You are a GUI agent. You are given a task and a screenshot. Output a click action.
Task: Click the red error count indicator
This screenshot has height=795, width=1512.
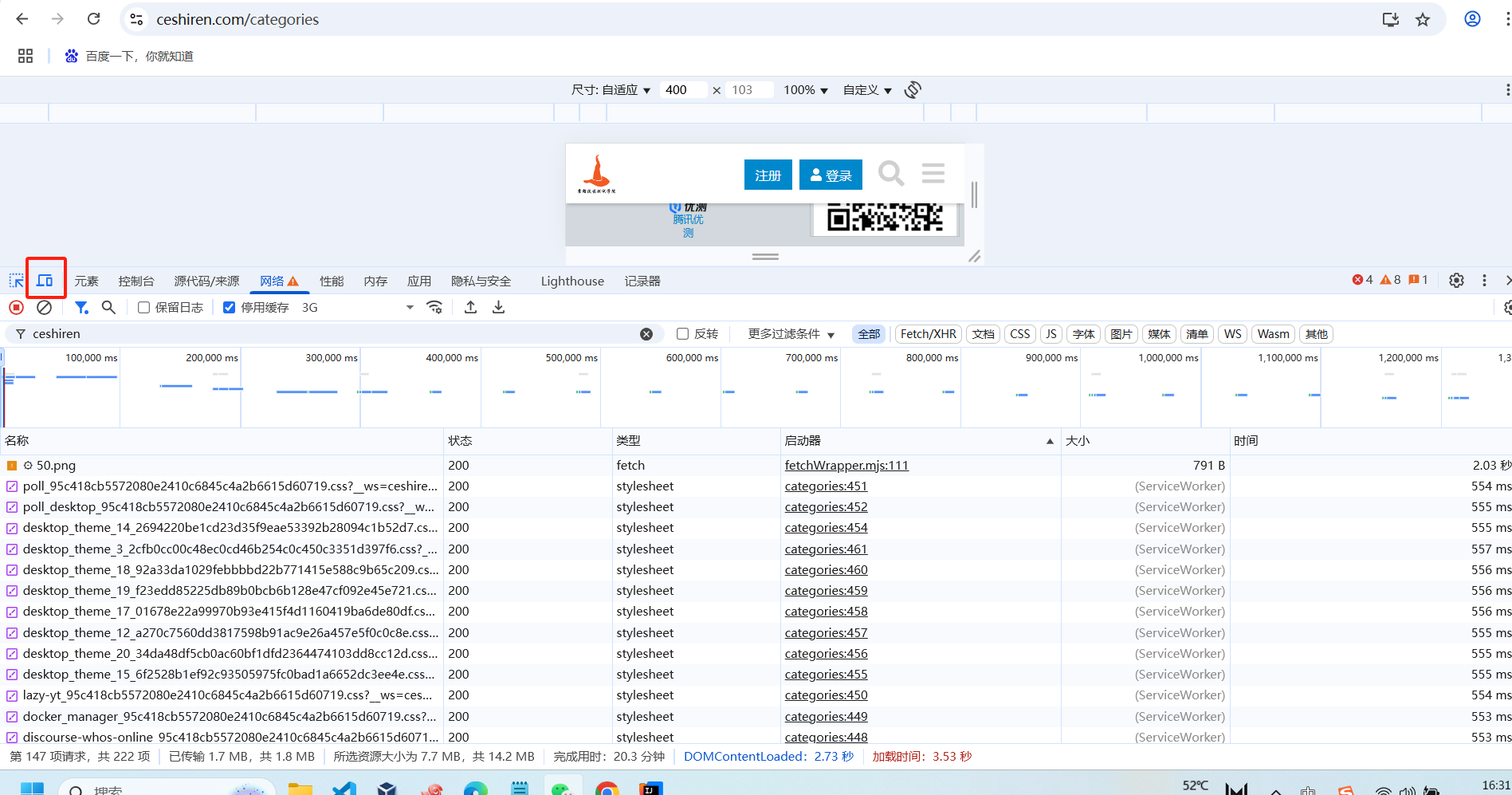(1362, 280)
